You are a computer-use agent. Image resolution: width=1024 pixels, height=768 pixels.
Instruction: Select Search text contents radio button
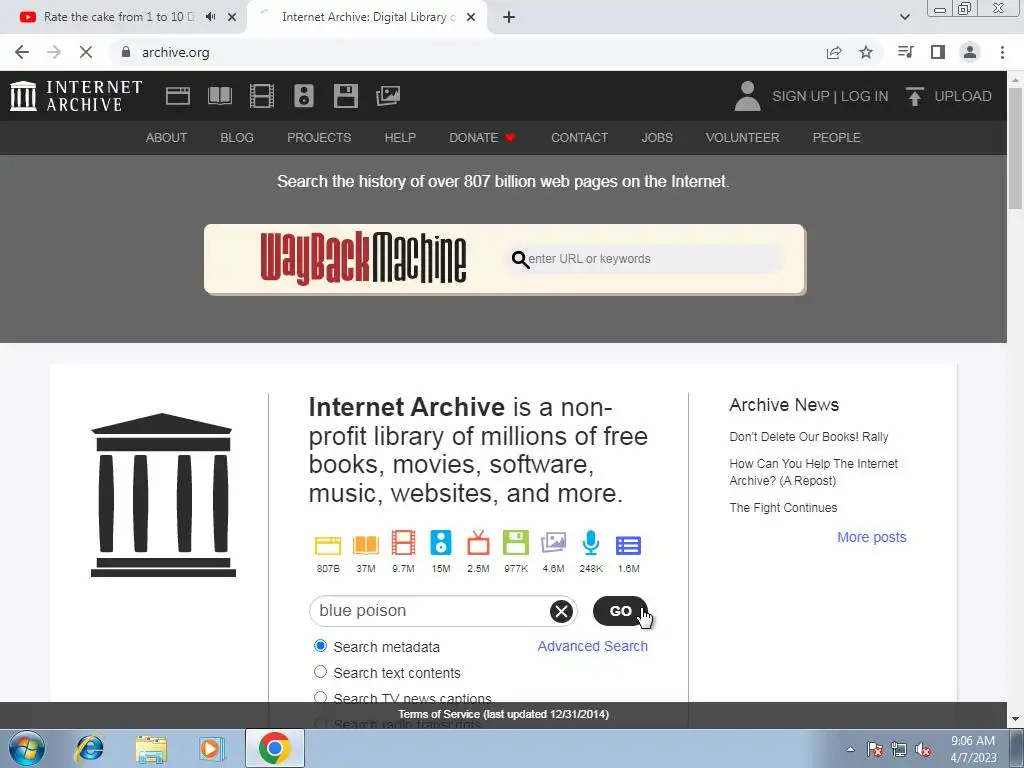pyautogui.click(x=320, y=672)
